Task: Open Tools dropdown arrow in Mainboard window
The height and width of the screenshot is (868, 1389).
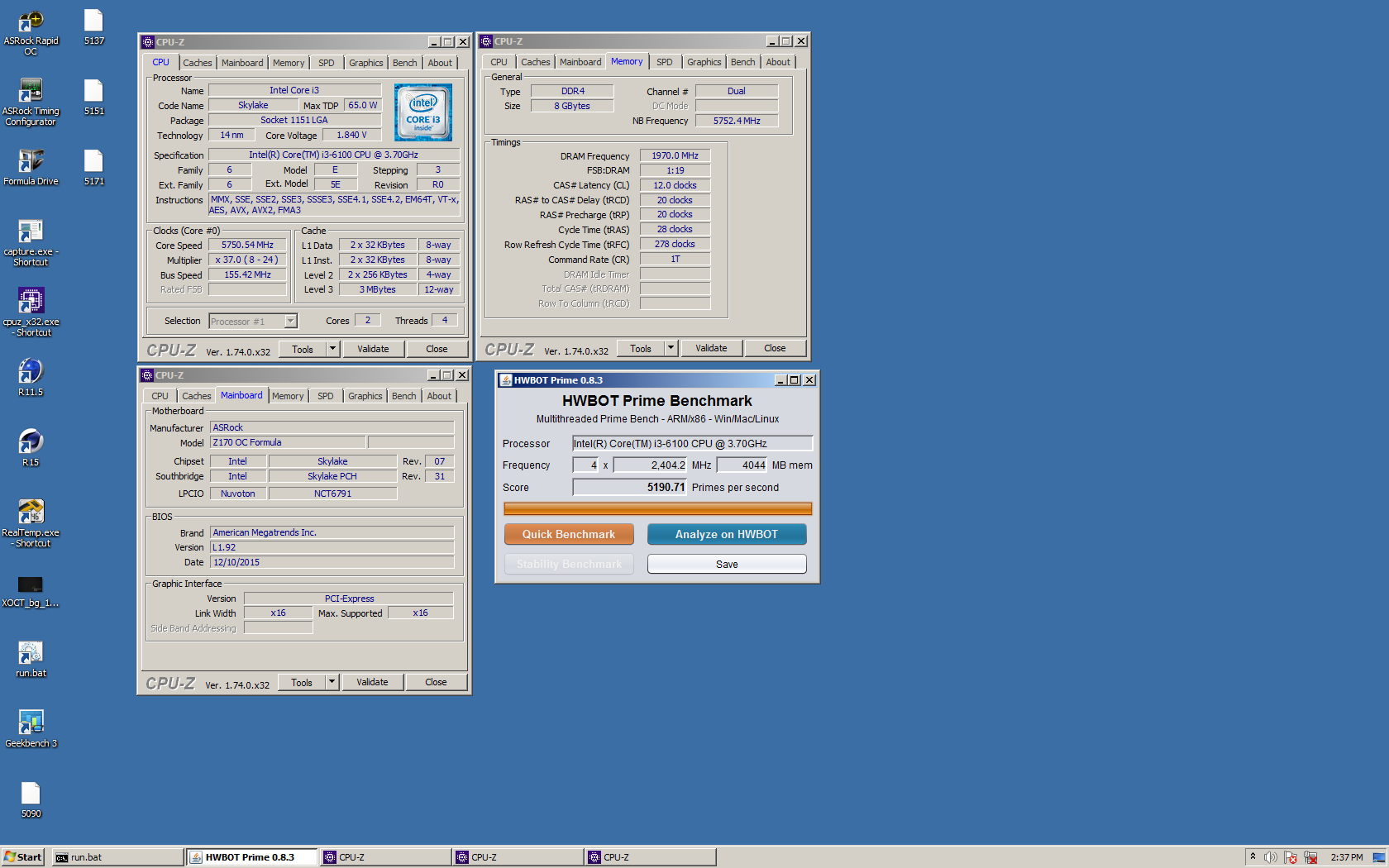Action: (x=332, y=682)
